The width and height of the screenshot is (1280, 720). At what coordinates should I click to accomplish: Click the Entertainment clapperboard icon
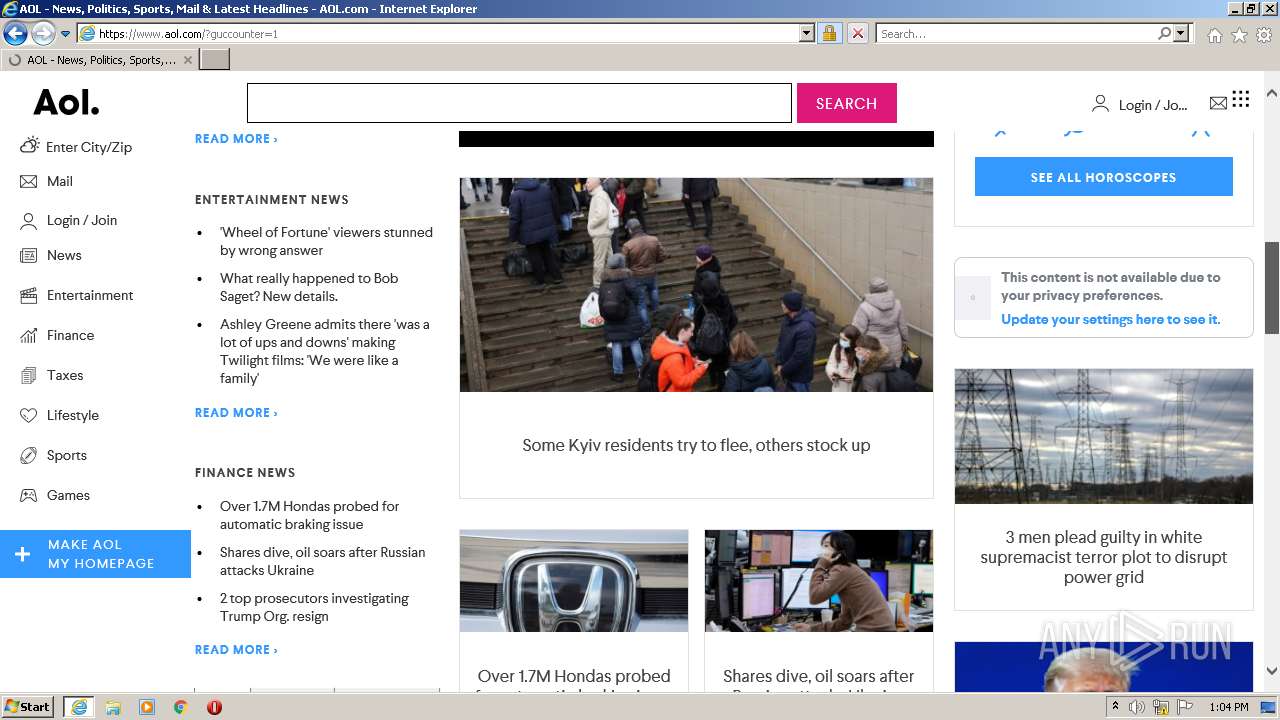(28, 295)
